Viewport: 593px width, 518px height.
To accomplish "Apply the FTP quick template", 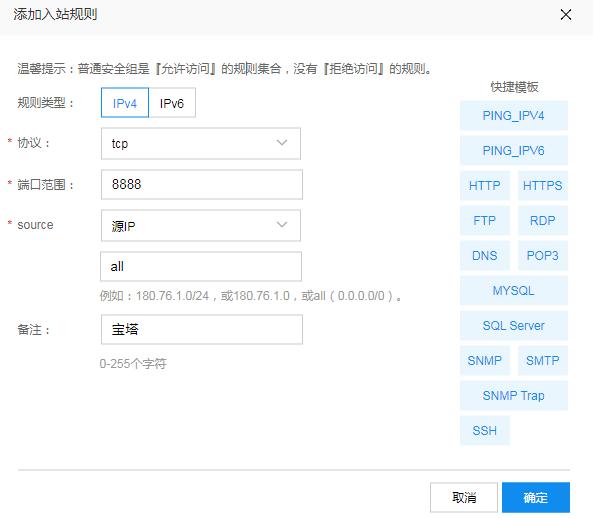I will coord(485,220).
